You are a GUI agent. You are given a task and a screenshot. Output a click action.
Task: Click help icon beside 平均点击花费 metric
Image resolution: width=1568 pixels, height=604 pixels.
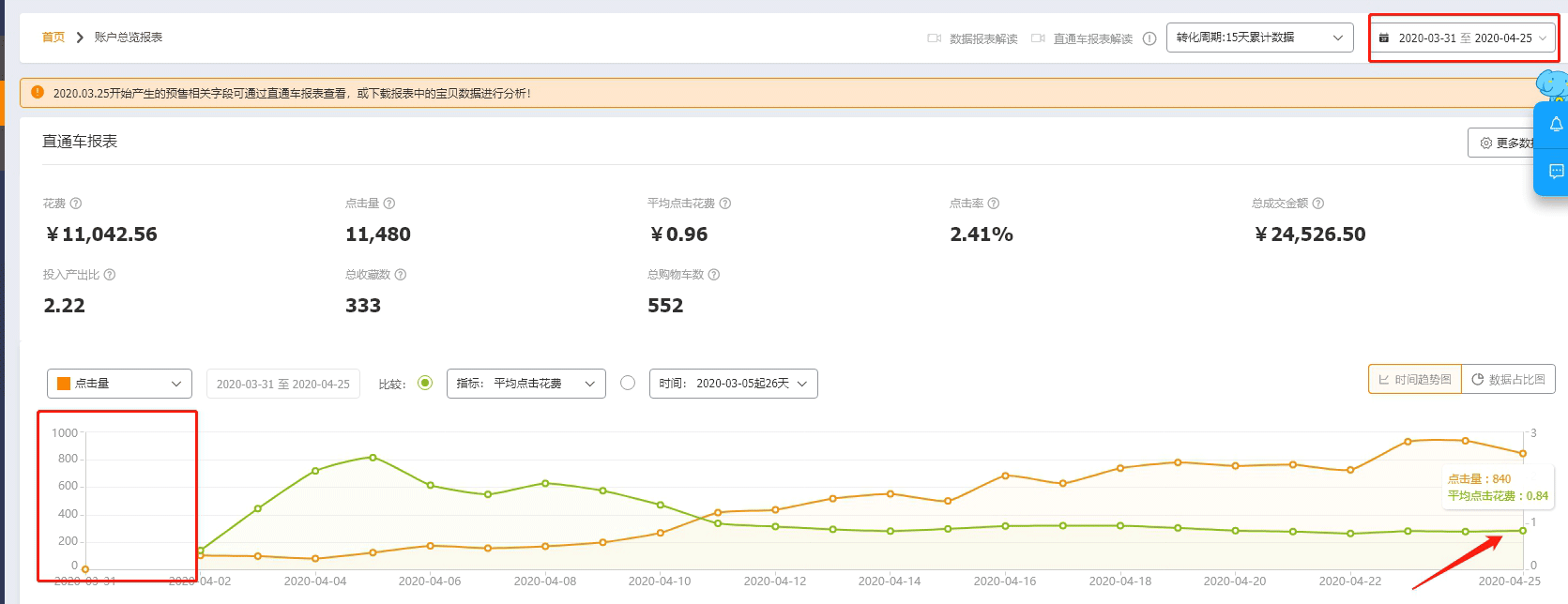725,204
